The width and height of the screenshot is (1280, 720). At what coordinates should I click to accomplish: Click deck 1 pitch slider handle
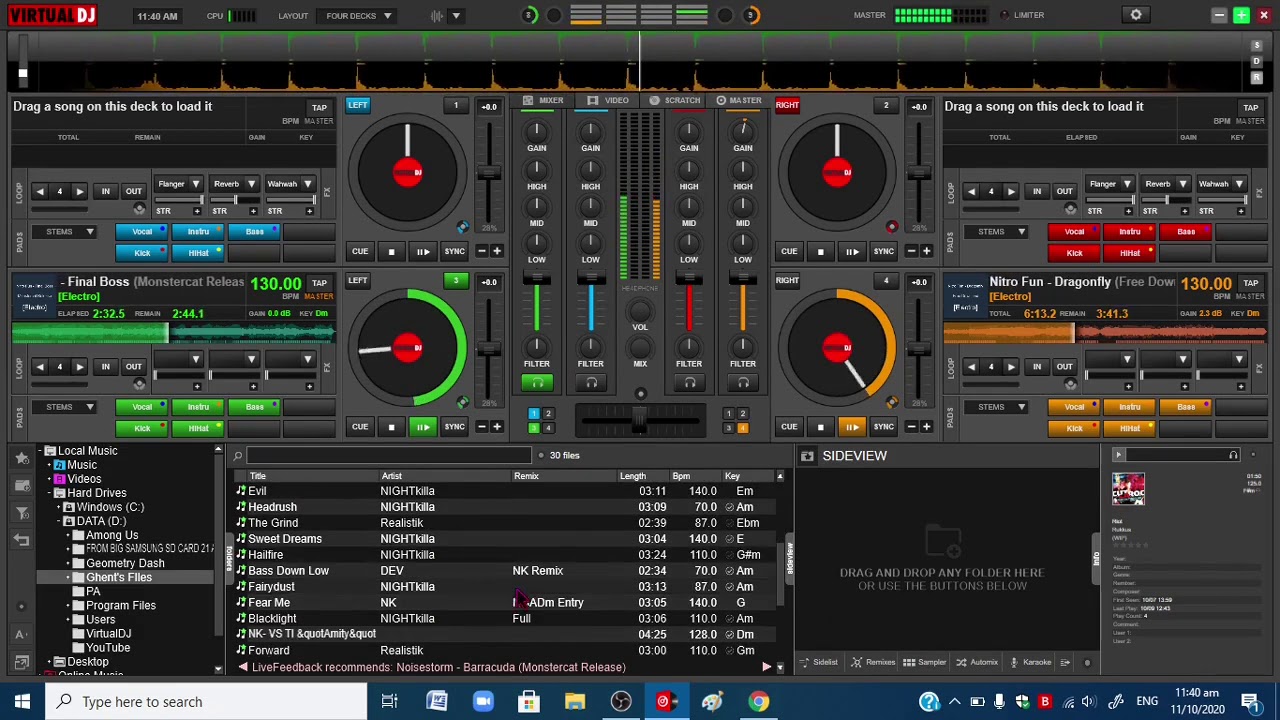coord(488,174)
